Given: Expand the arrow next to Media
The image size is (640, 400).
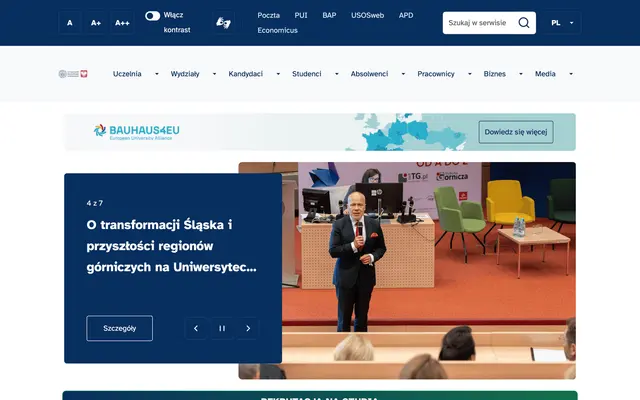Looking at the screenshot, I should point(571,74).
